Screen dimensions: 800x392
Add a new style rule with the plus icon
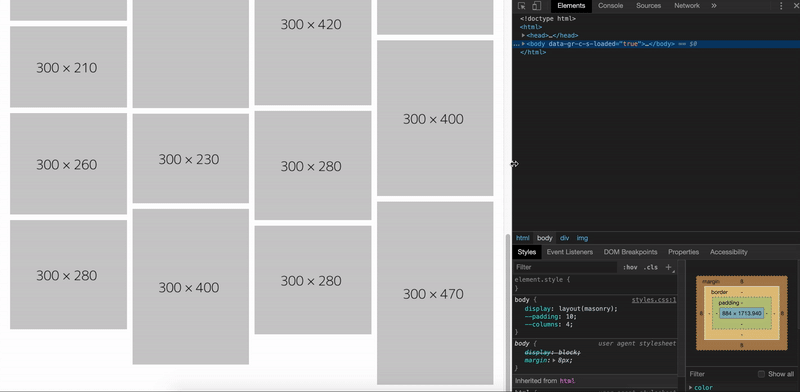[668, 267]
